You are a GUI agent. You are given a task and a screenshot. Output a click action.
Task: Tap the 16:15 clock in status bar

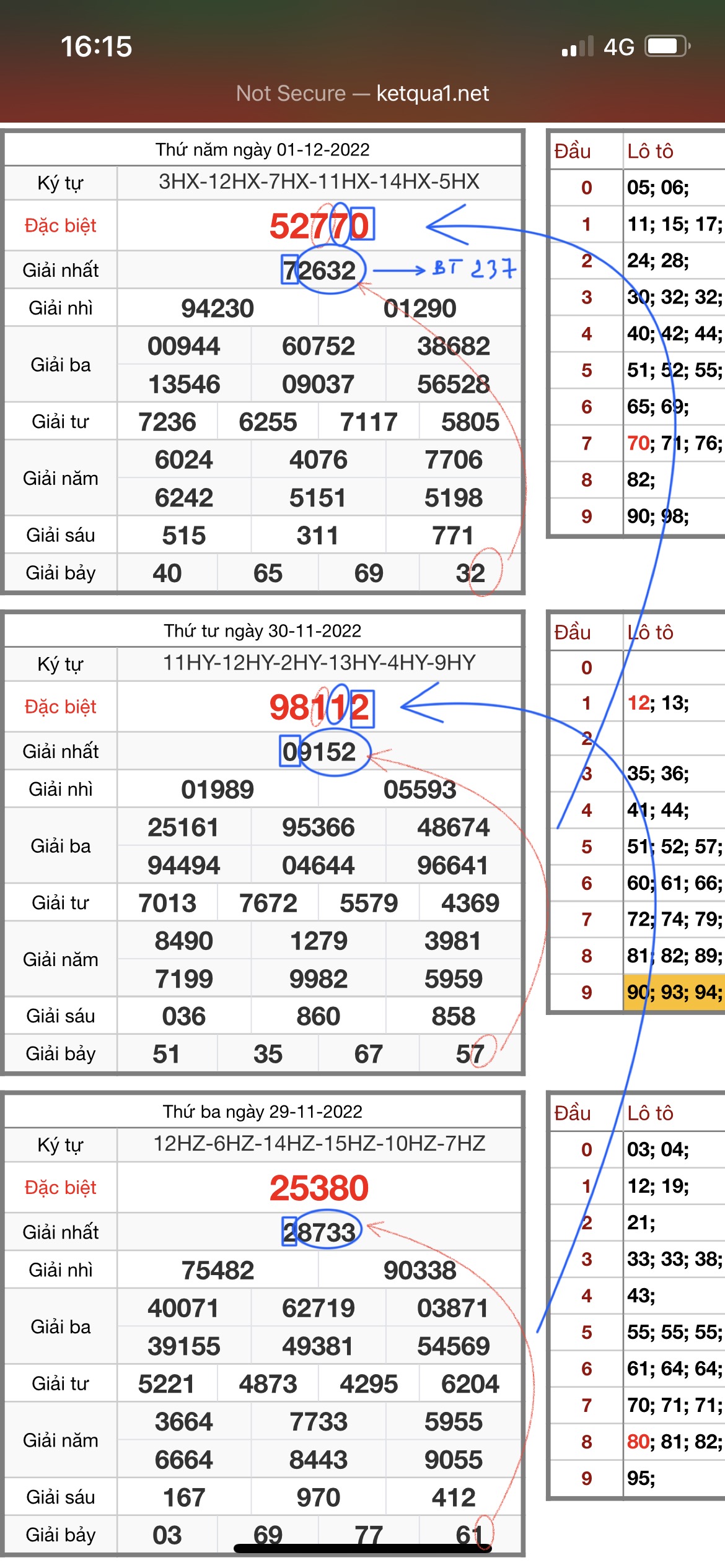click(x=97, y=46)
